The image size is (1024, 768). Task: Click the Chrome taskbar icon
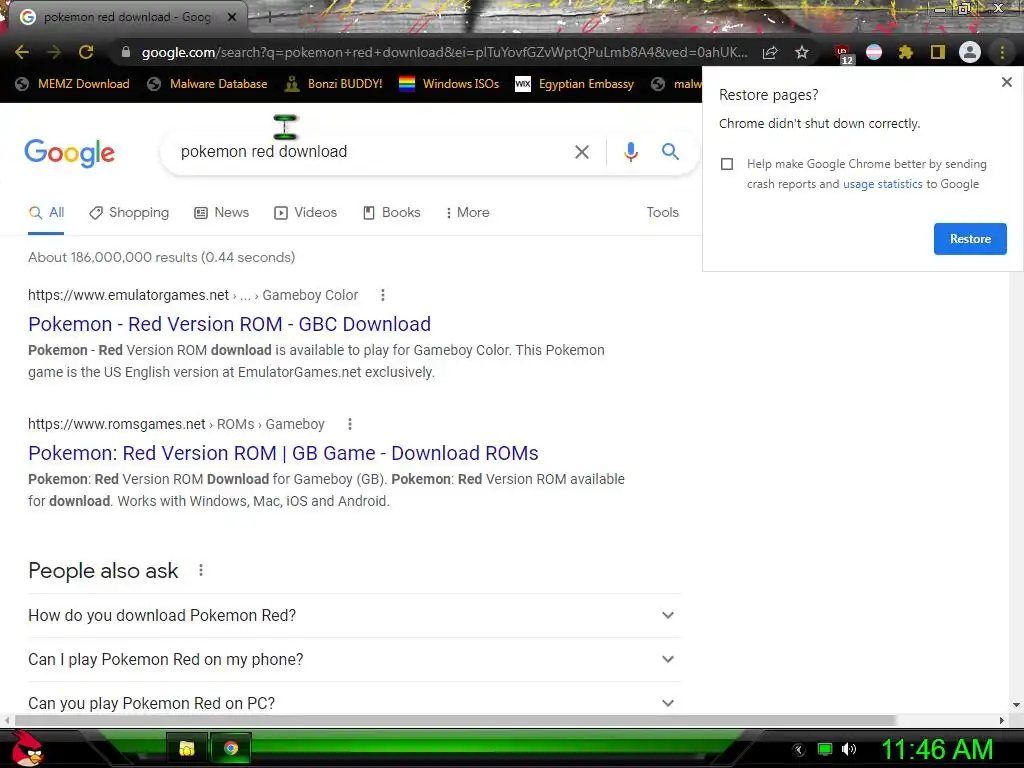click(231, 748)
